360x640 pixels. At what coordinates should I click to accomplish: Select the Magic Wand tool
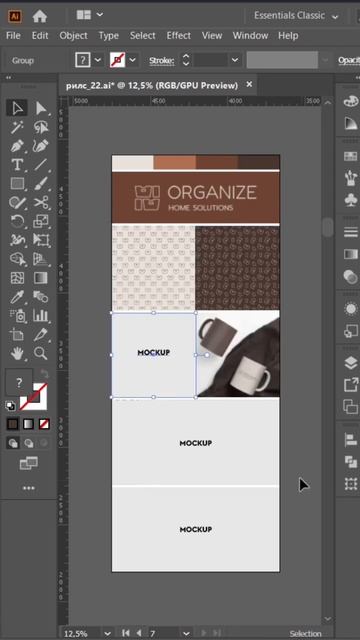17,127
